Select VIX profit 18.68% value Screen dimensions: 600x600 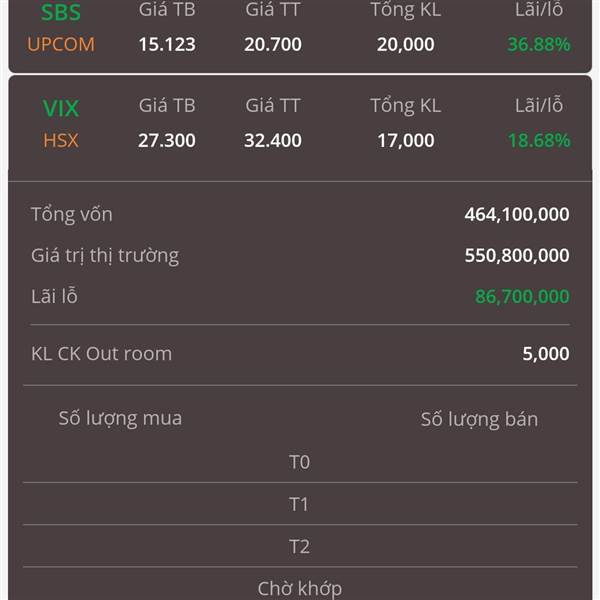point(539,140)
